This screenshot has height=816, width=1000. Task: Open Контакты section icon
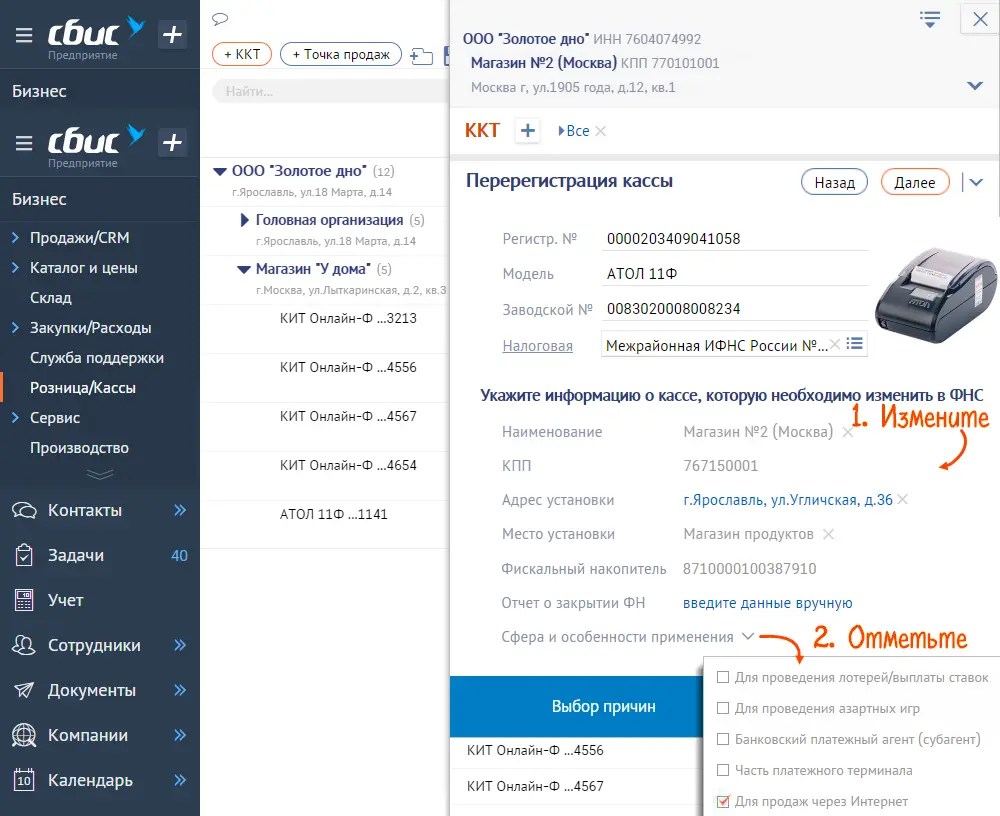(x=24, y=510)
